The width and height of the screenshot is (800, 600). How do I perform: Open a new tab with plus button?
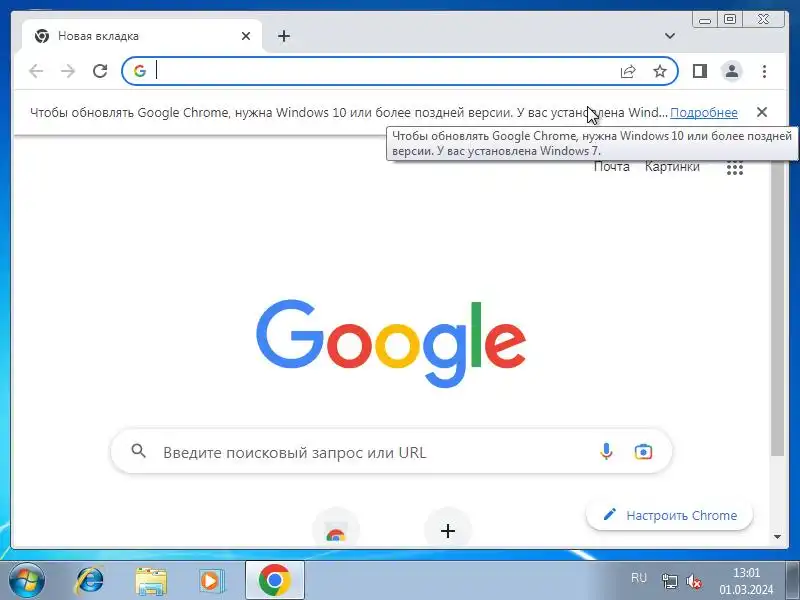[x=284, y=36]
